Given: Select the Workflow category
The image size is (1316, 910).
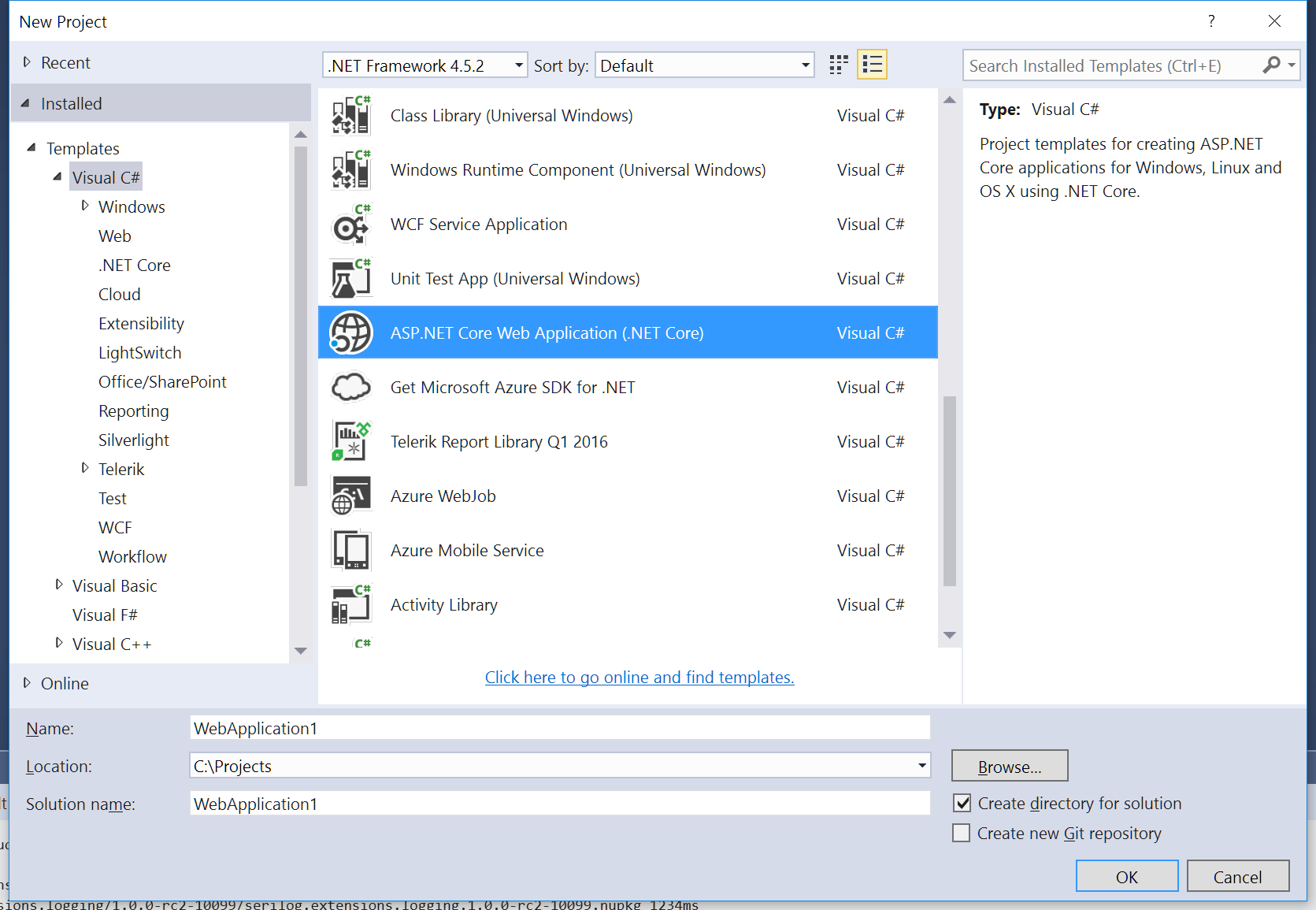Looking at the screenshot, I should pos(132,557).
